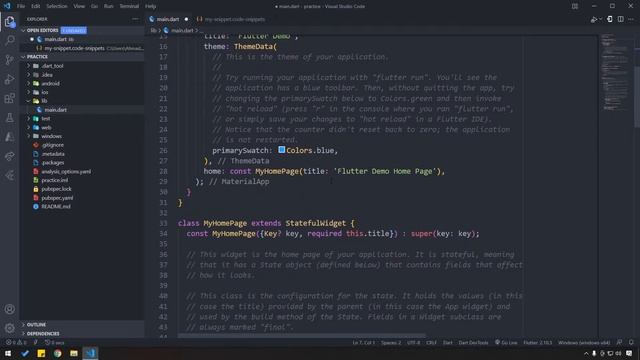Click Spaces: 2 indentation setting
640x360 pixels.
click(x=391, y=342)
